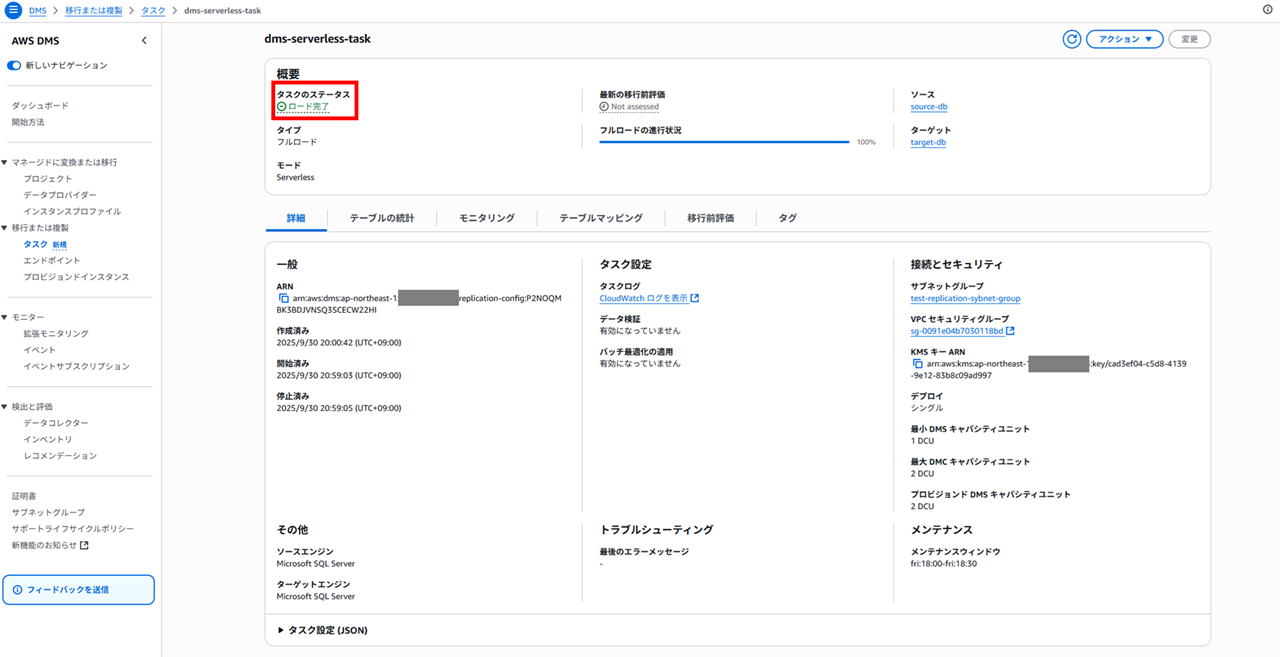The width and height of the screenshot is (1280, 657).
Task: Open プロビジョンドインスタンス in the sidebar
Action: click(x=76, y=277)
